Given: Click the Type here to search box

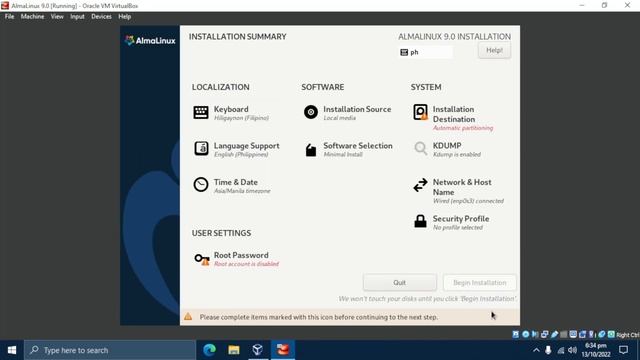Looking at the screenshot, I should point(110,350).
